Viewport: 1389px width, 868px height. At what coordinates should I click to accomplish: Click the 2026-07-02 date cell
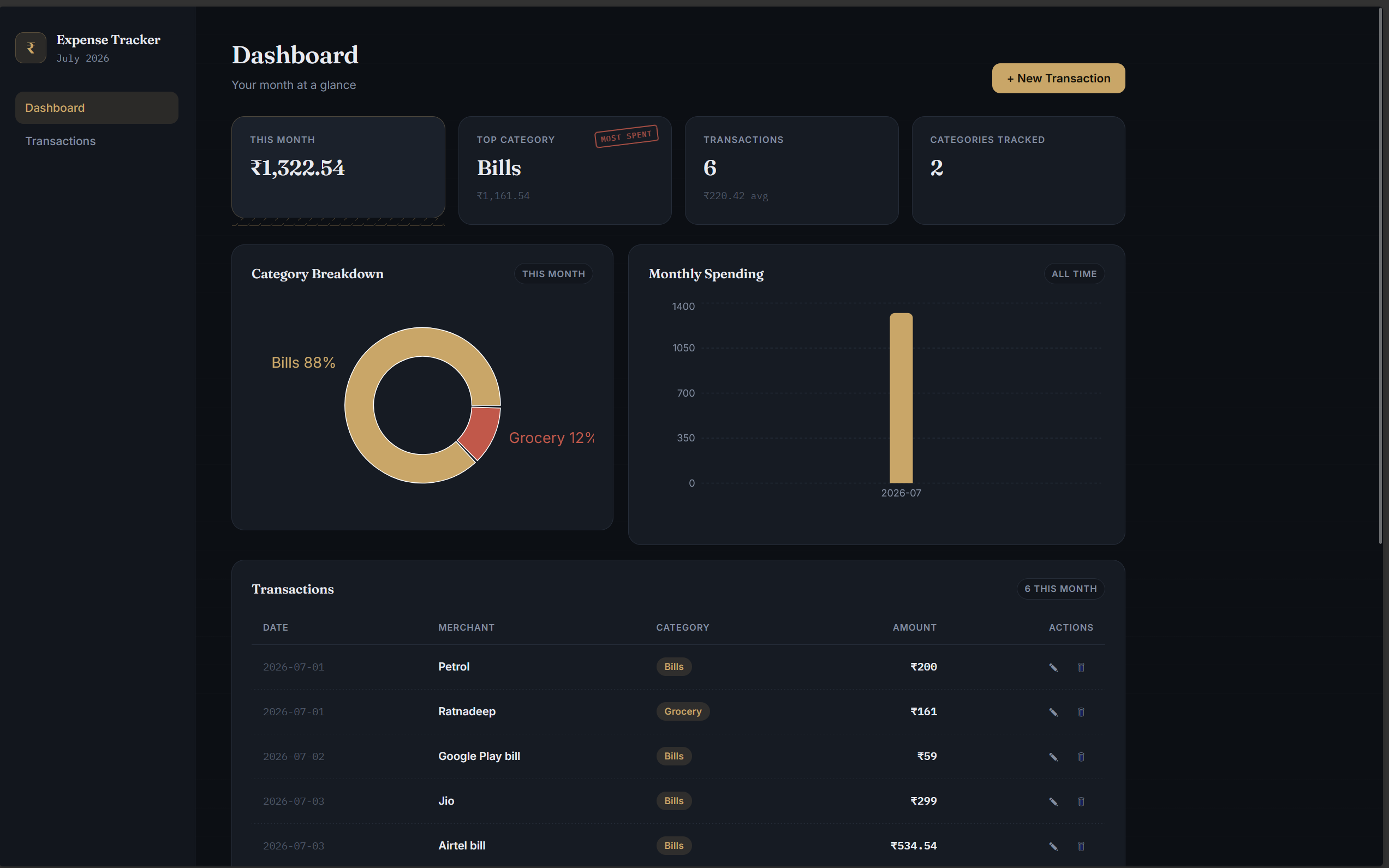[294, 757]
